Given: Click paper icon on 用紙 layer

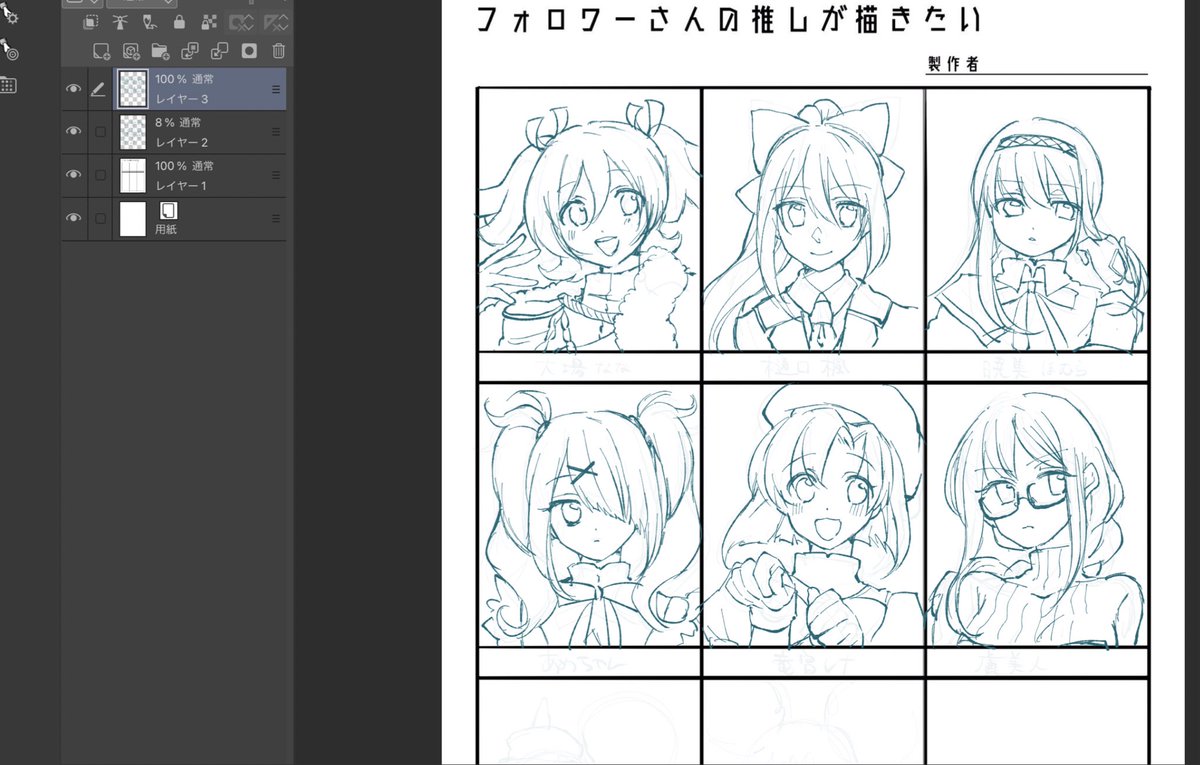Looking at the screenshot, I should tap(168, 211).
